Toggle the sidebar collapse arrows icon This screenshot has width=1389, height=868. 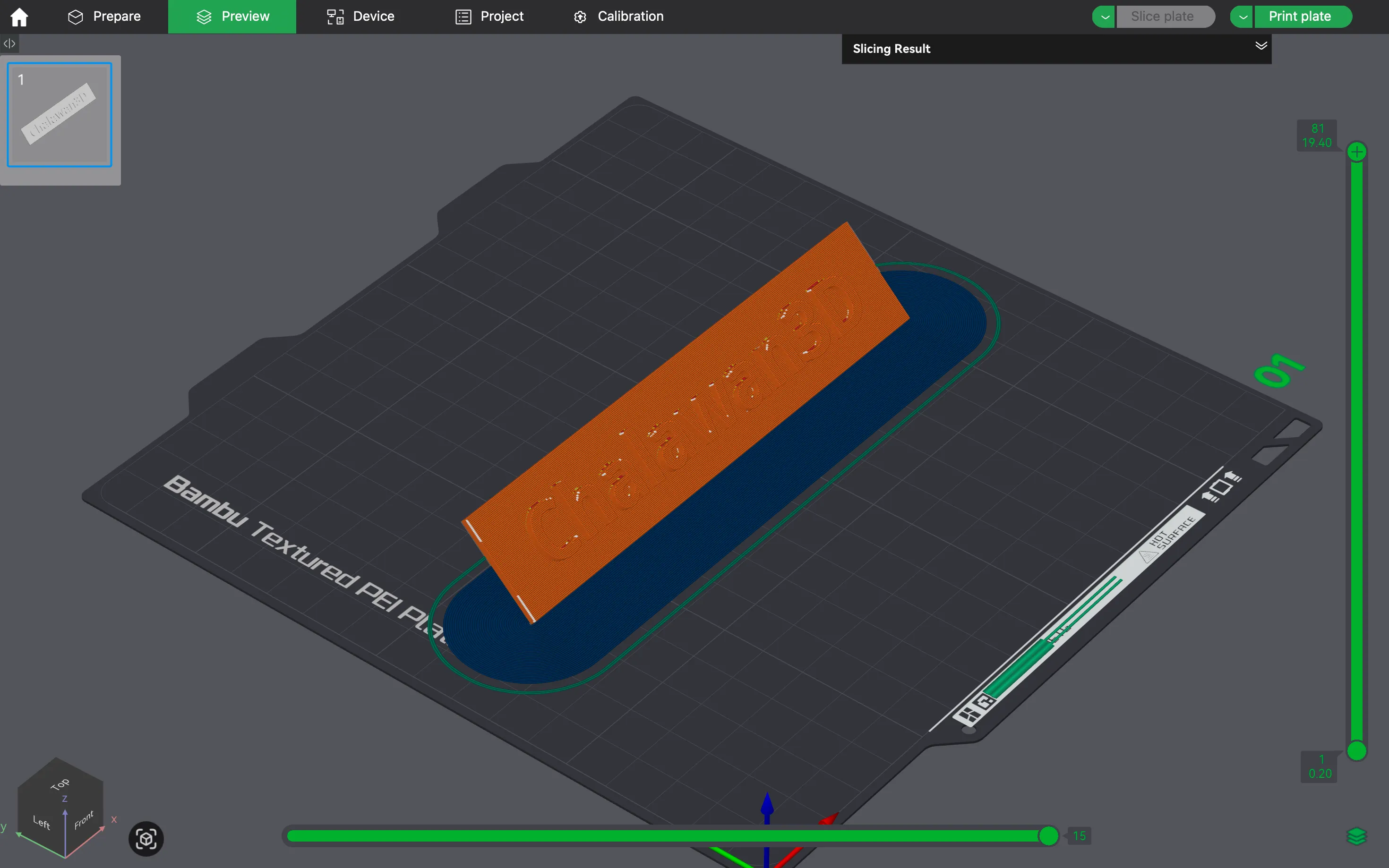pos(9,43)
